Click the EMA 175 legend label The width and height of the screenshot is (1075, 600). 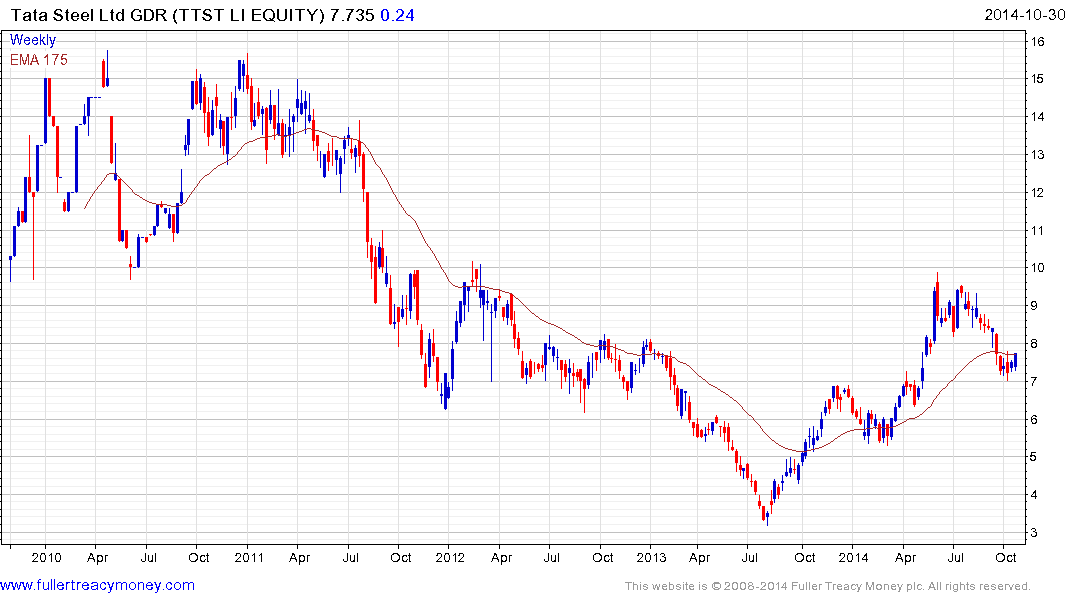(38, 60)
